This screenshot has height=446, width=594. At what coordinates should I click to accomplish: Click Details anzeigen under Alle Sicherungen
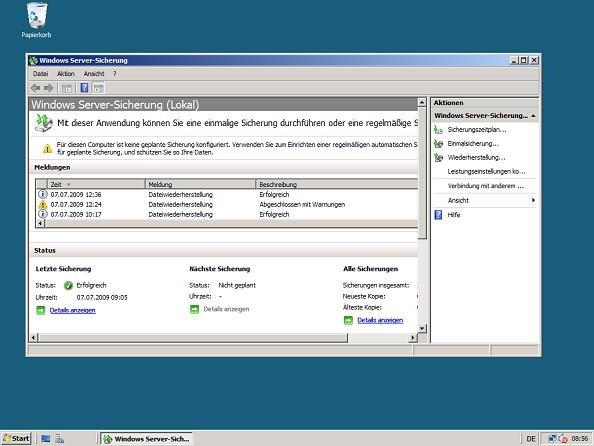click(380, 321)
